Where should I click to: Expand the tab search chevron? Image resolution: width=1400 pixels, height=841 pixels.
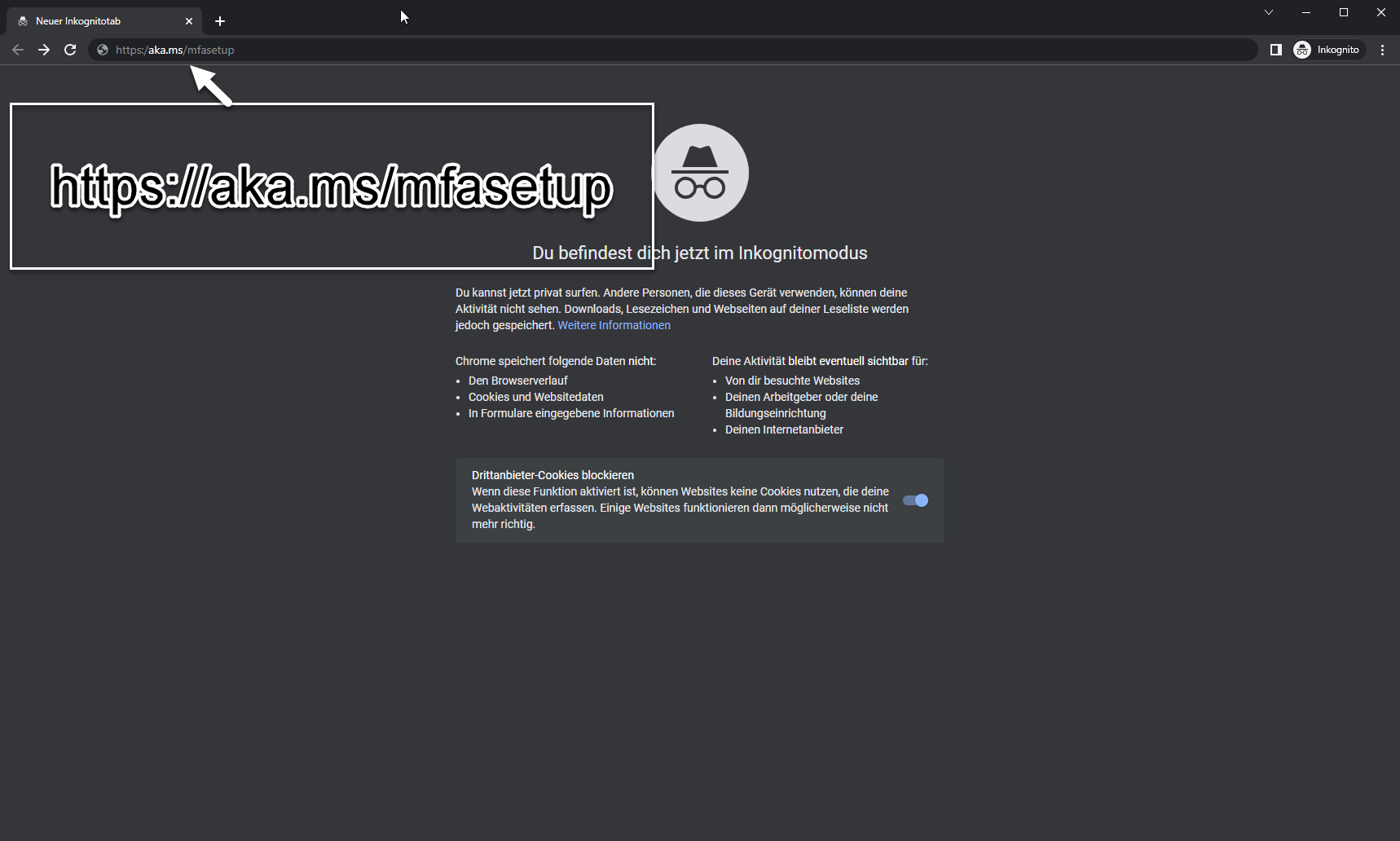click(1269, 12)
